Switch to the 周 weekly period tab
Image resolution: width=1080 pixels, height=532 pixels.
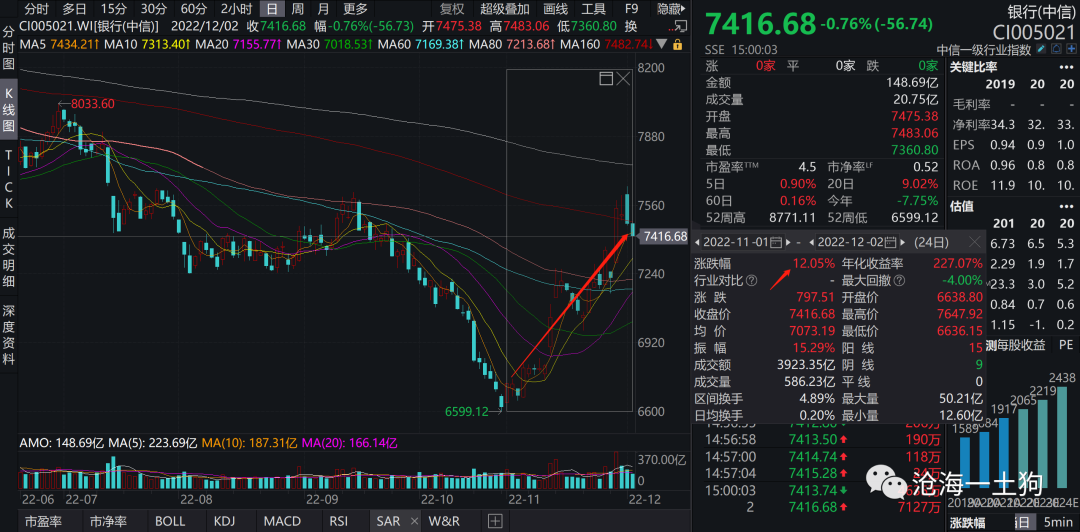point(297,9)
